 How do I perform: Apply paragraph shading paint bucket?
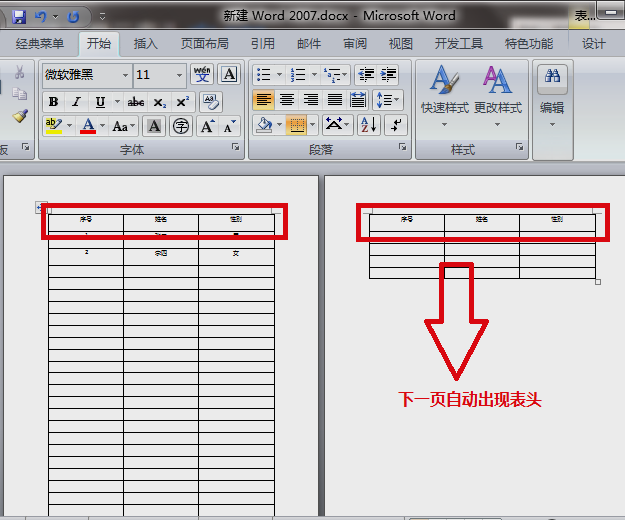click(x=264, y=126)
